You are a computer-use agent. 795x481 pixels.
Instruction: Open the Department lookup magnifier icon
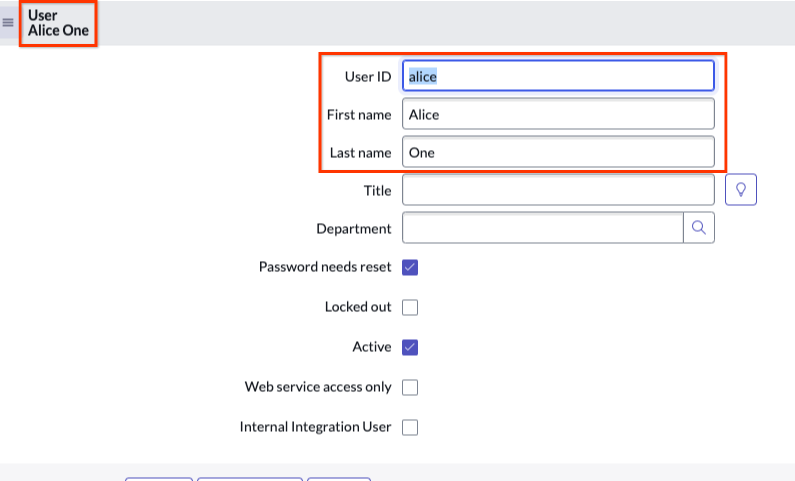click(699, 228)
